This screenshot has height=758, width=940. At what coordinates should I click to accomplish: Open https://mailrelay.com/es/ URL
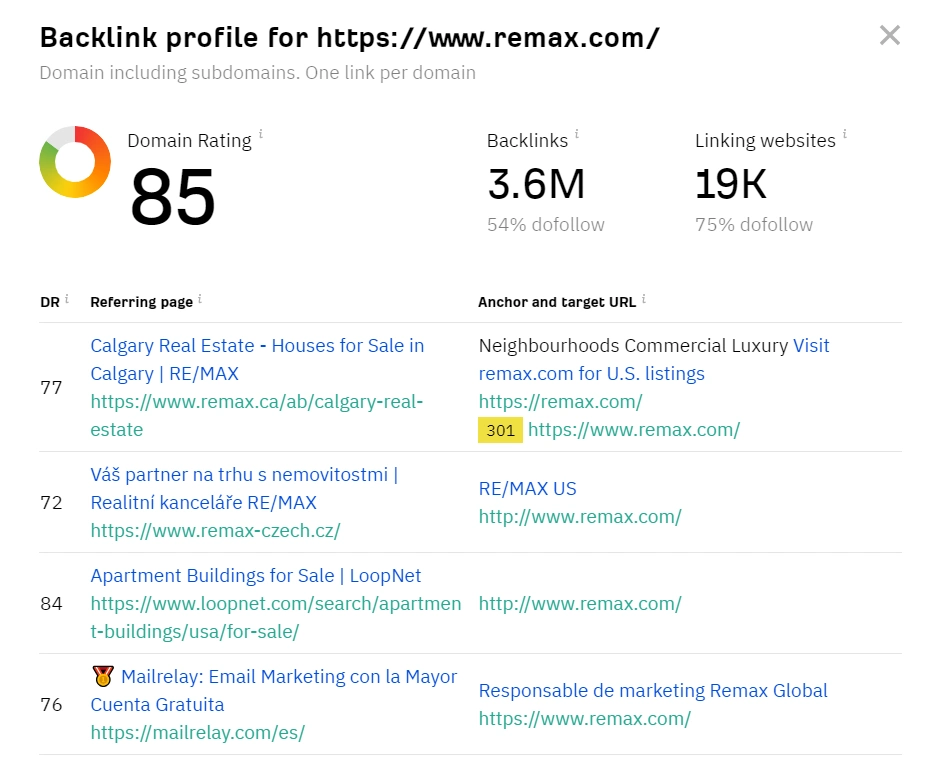[x=198, y=732]
